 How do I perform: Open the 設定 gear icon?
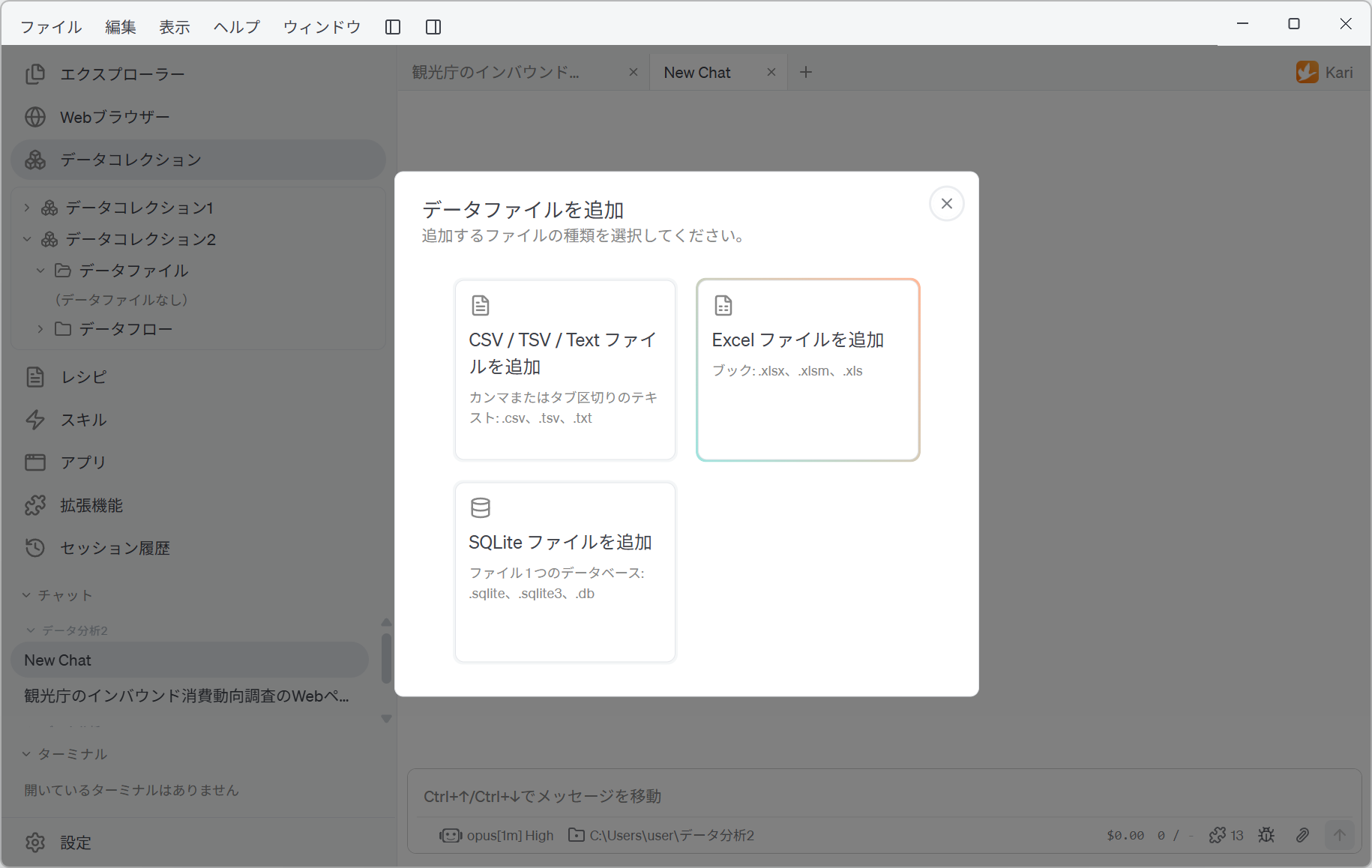coord(35,843)
